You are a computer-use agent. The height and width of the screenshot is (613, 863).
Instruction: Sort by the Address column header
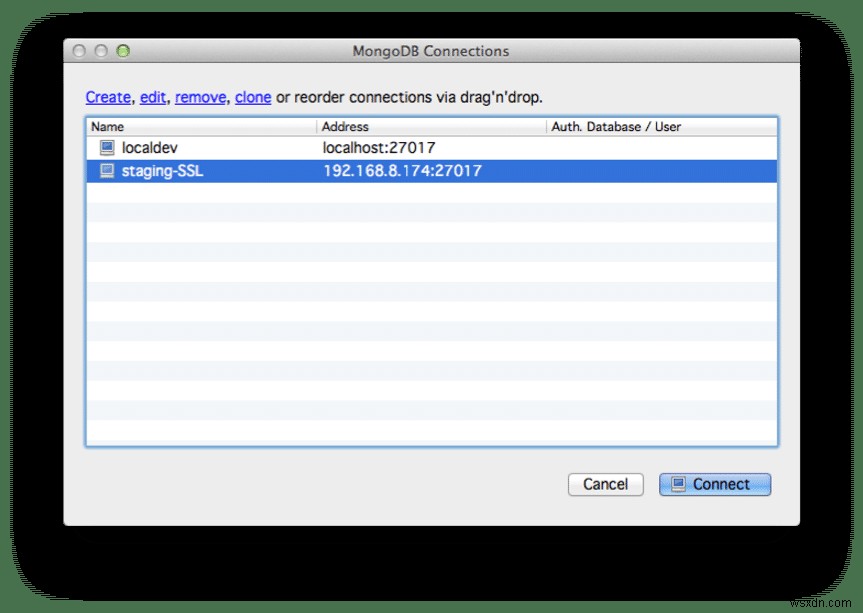pyautogui.click(x=432, y=127)
